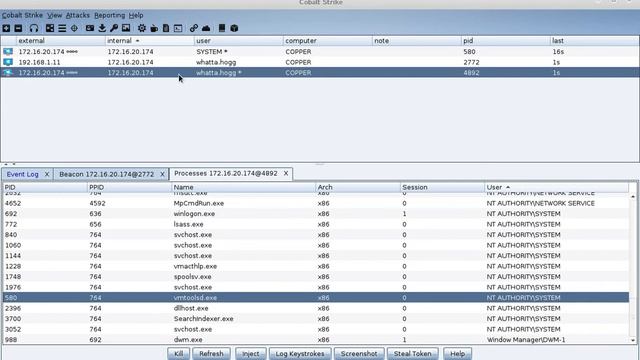
Task: Sort processes by the PPID column
Action: [129, 187]
